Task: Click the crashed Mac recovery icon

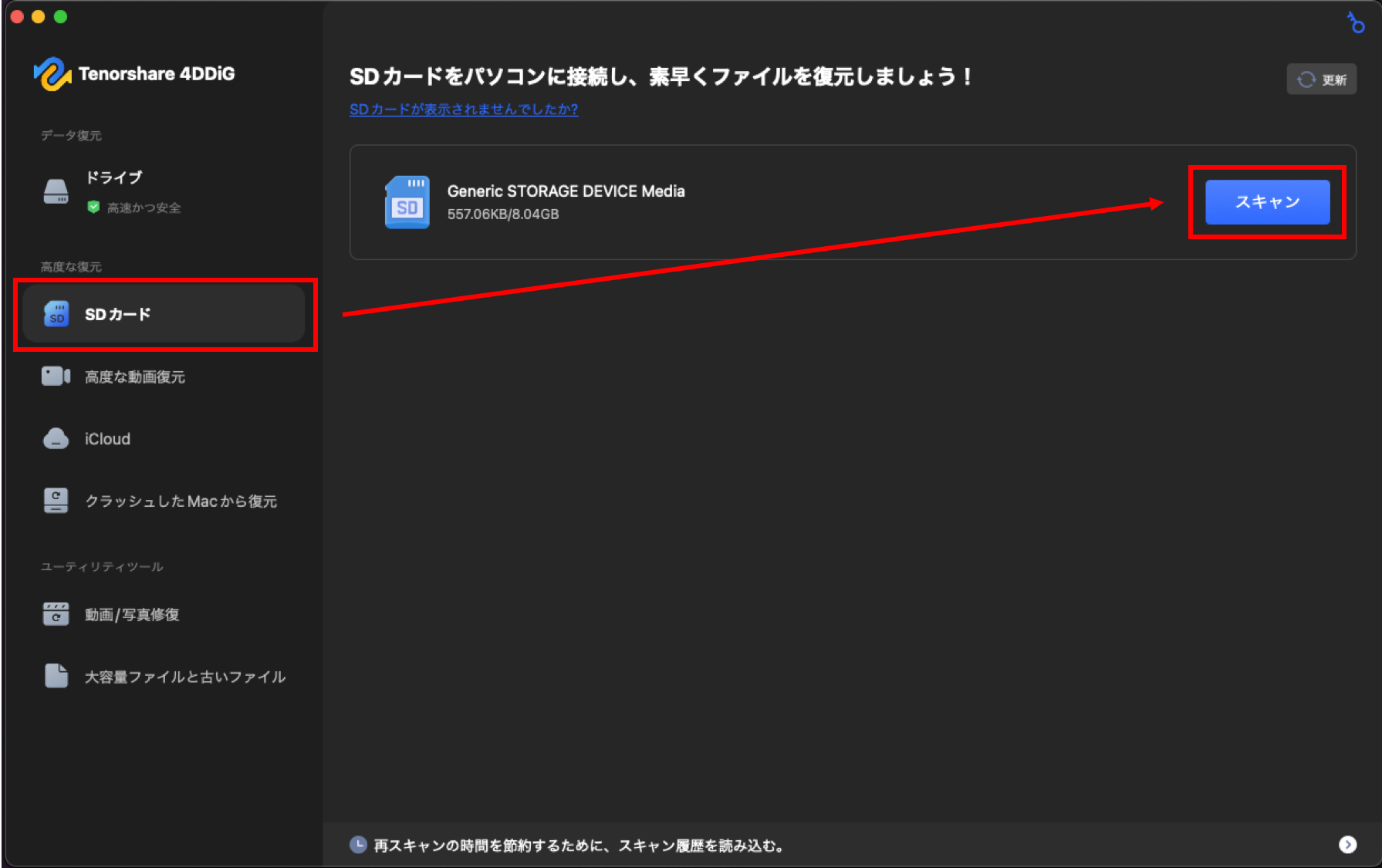Action: (56, 501)
